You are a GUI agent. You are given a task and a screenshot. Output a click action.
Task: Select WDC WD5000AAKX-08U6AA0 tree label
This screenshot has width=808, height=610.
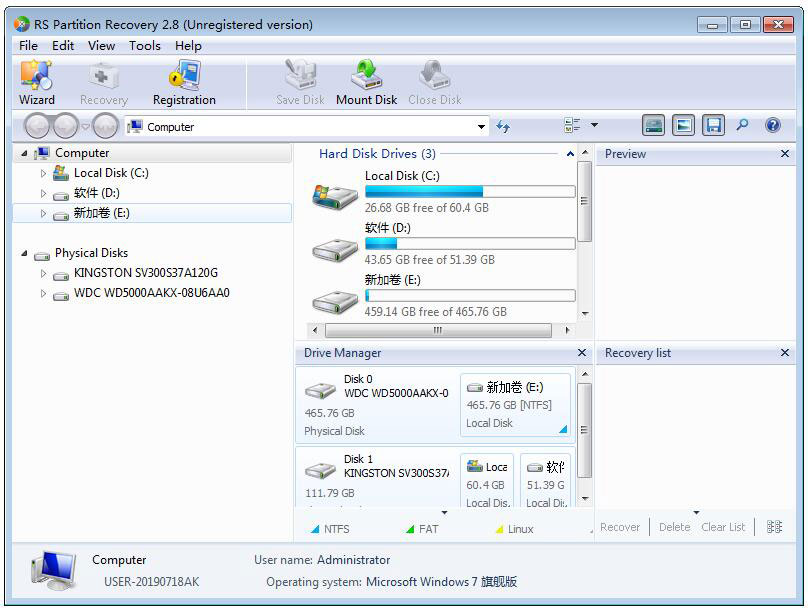[x=152, y=293]
